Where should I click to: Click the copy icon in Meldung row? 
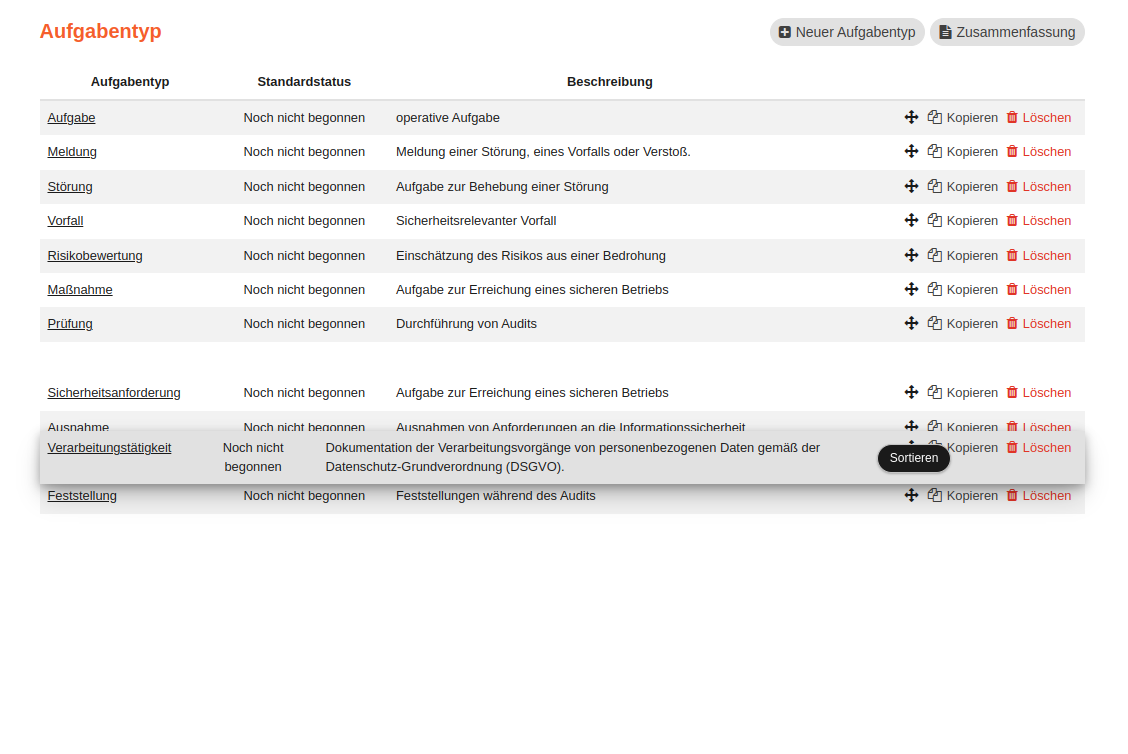[x=935, y=151]
